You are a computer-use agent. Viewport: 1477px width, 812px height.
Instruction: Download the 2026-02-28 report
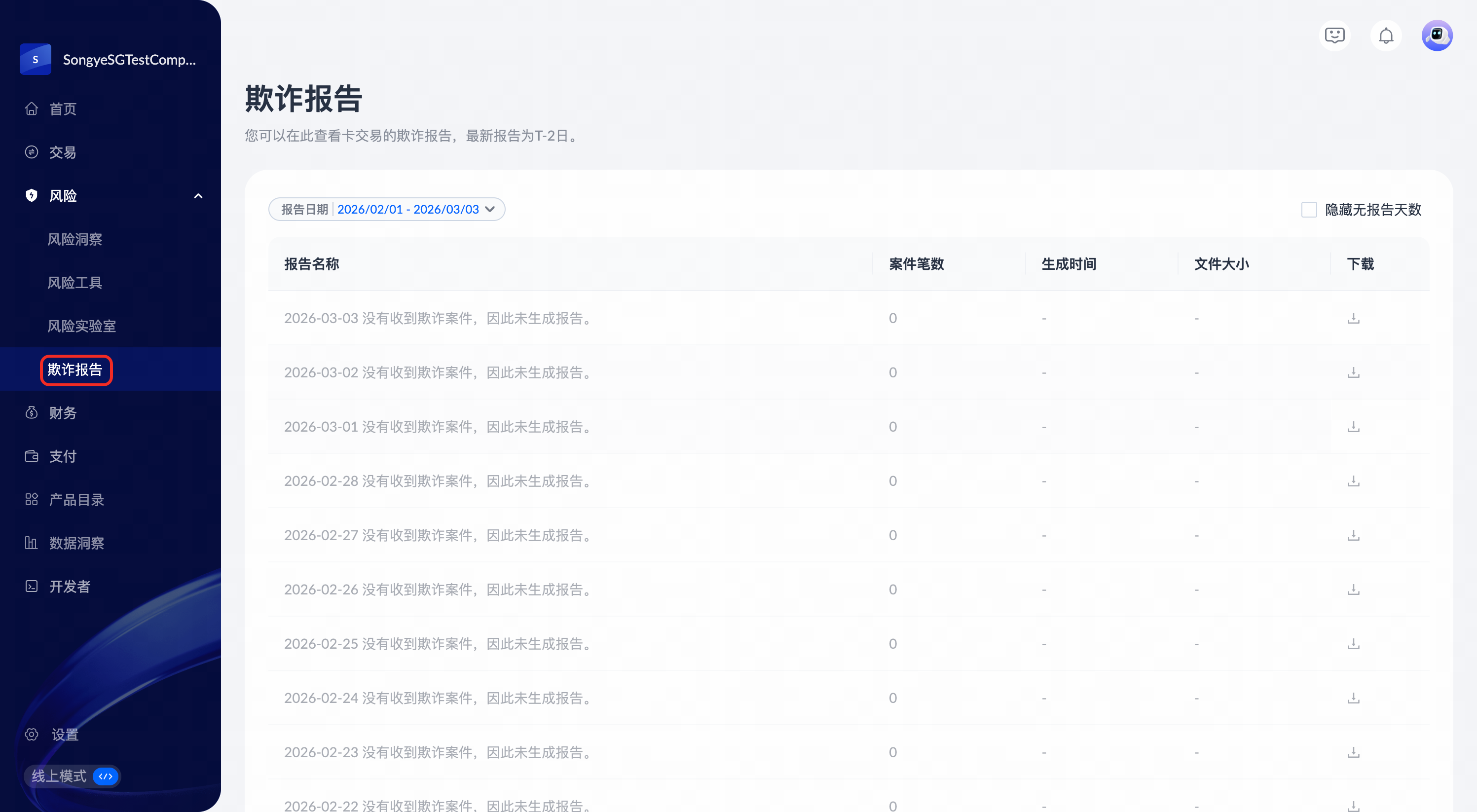coord(1353,481)
